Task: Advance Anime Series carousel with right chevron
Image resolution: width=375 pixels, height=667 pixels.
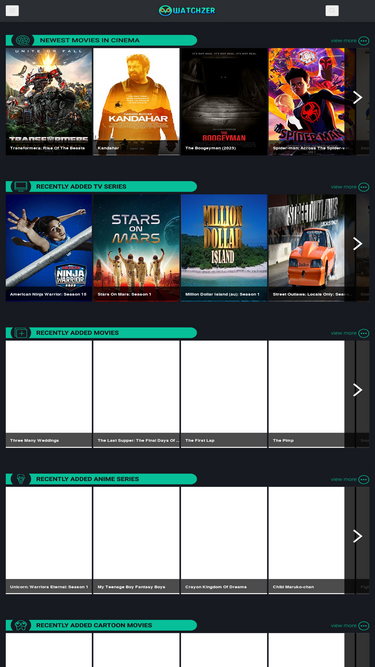Action: click(358, 536)
